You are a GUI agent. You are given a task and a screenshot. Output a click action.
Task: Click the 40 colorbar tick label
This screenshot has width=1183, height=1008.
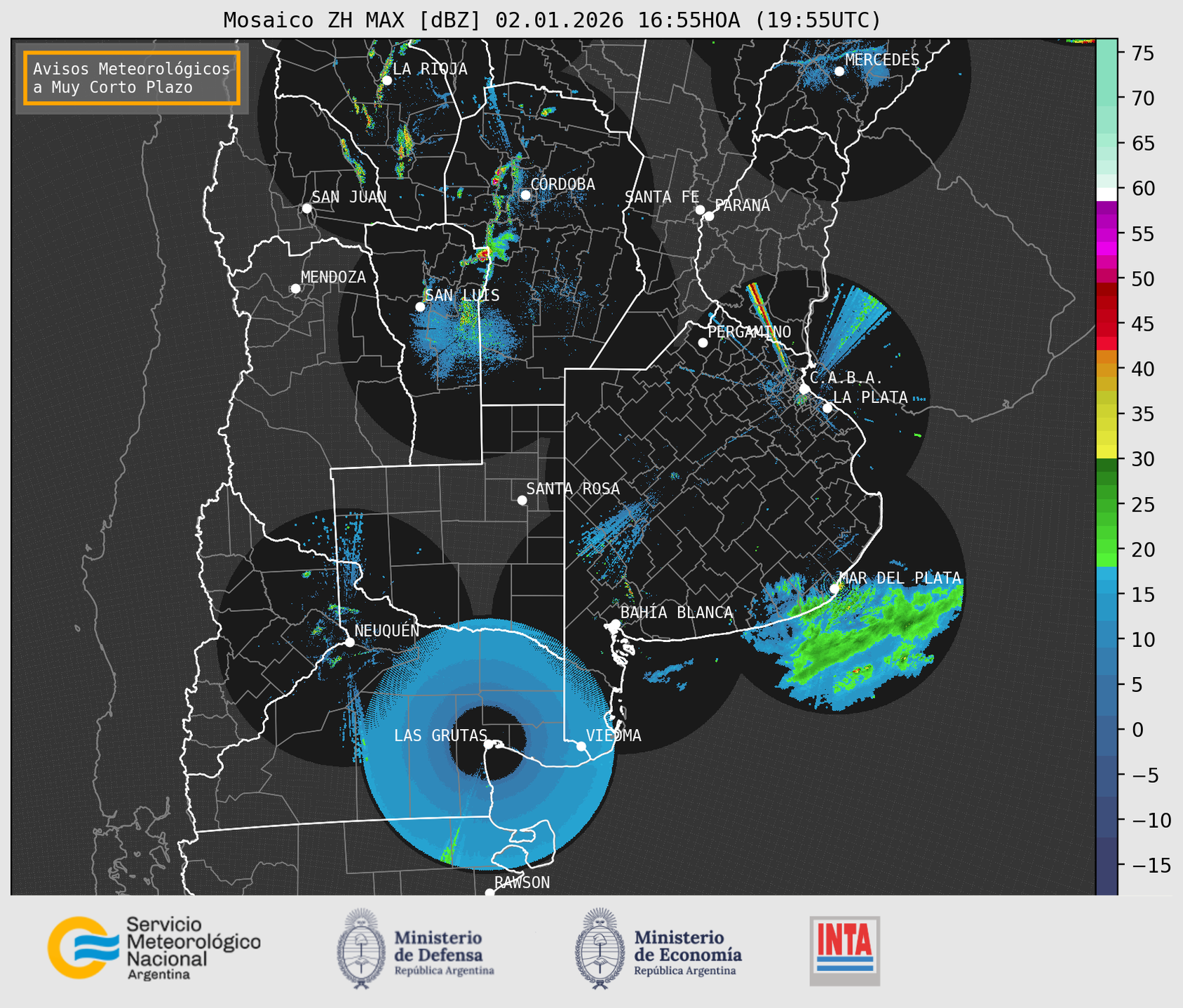1142,369
